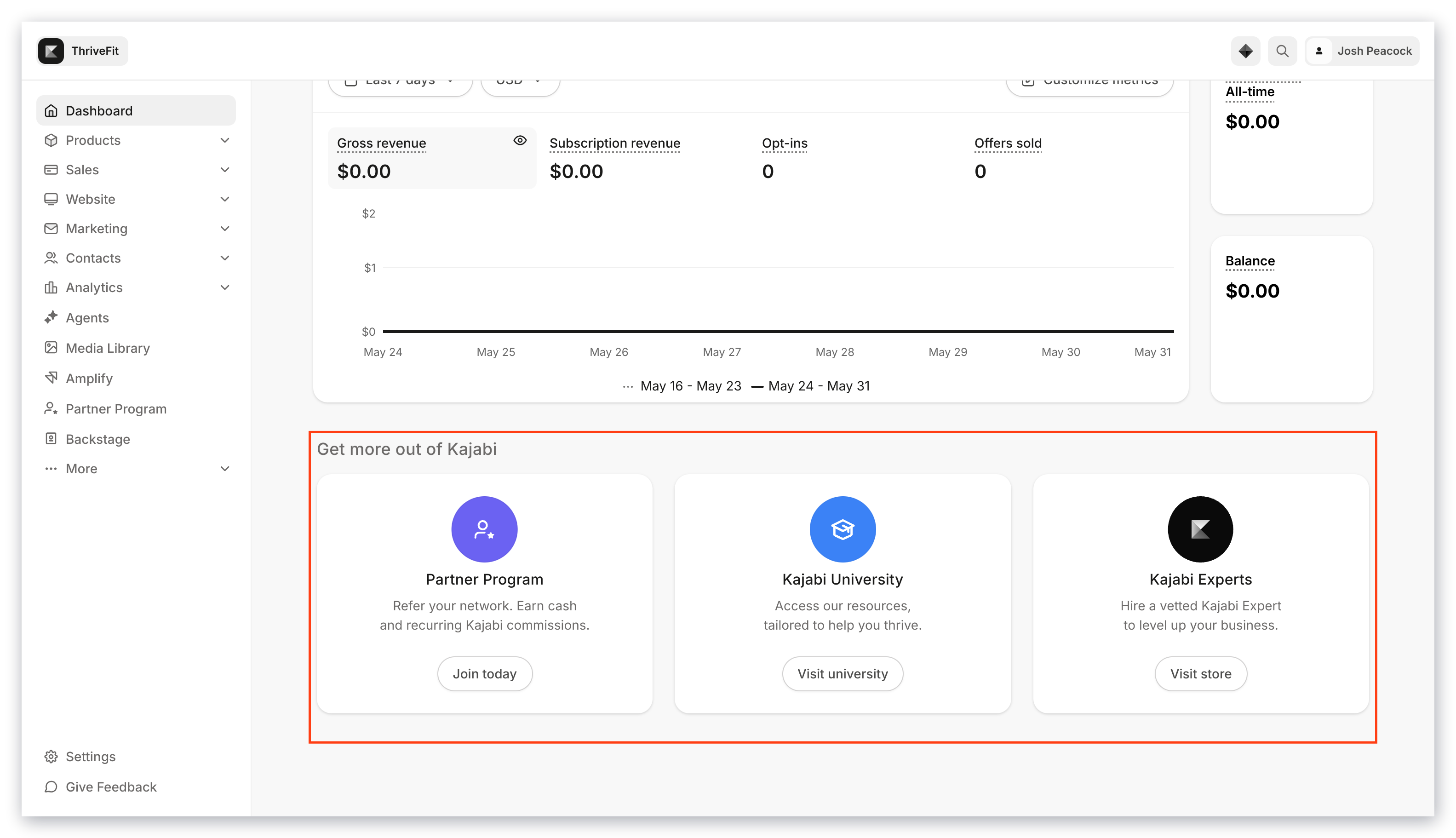Click the $1 y-axis label
This screenshot has width=1456, height=838.
[369, 268]
